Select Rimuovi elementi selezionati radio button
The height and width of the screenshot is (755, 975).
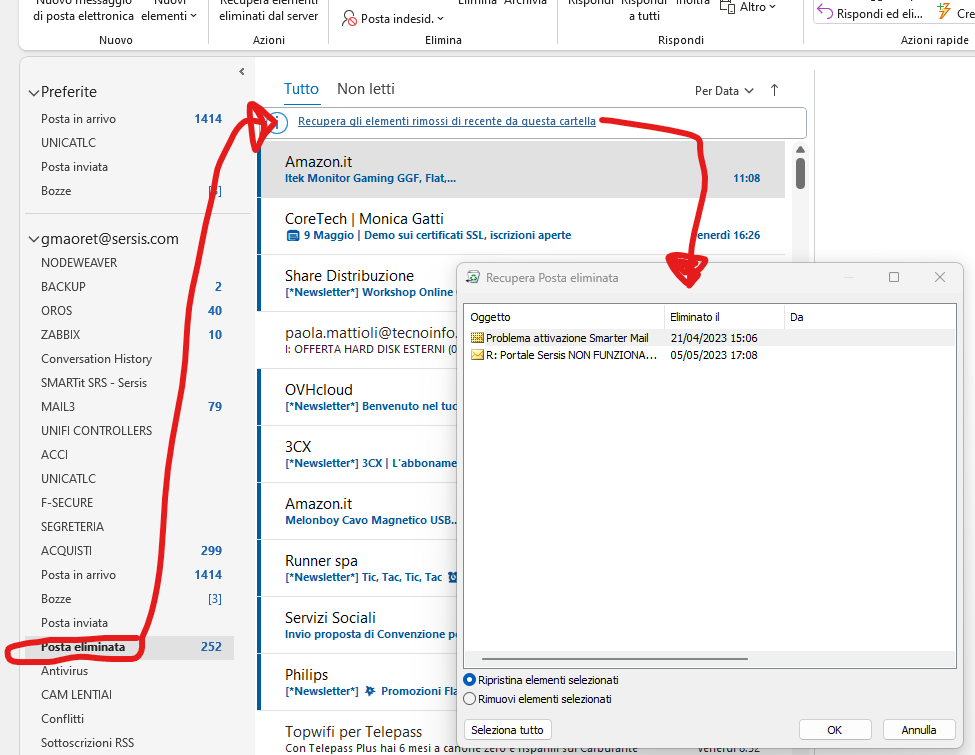tap(470, 699)
